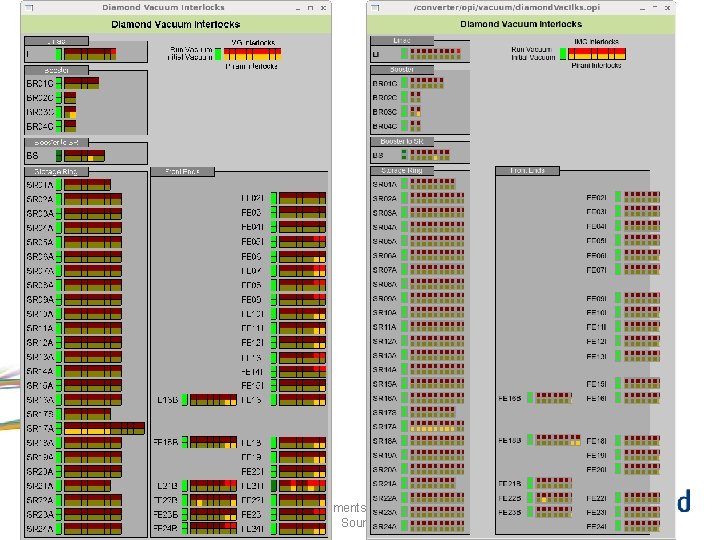Screen dimensions: 720x540
Task: Click the SR17A interlock squares in right window
Action: pos(437,426)
